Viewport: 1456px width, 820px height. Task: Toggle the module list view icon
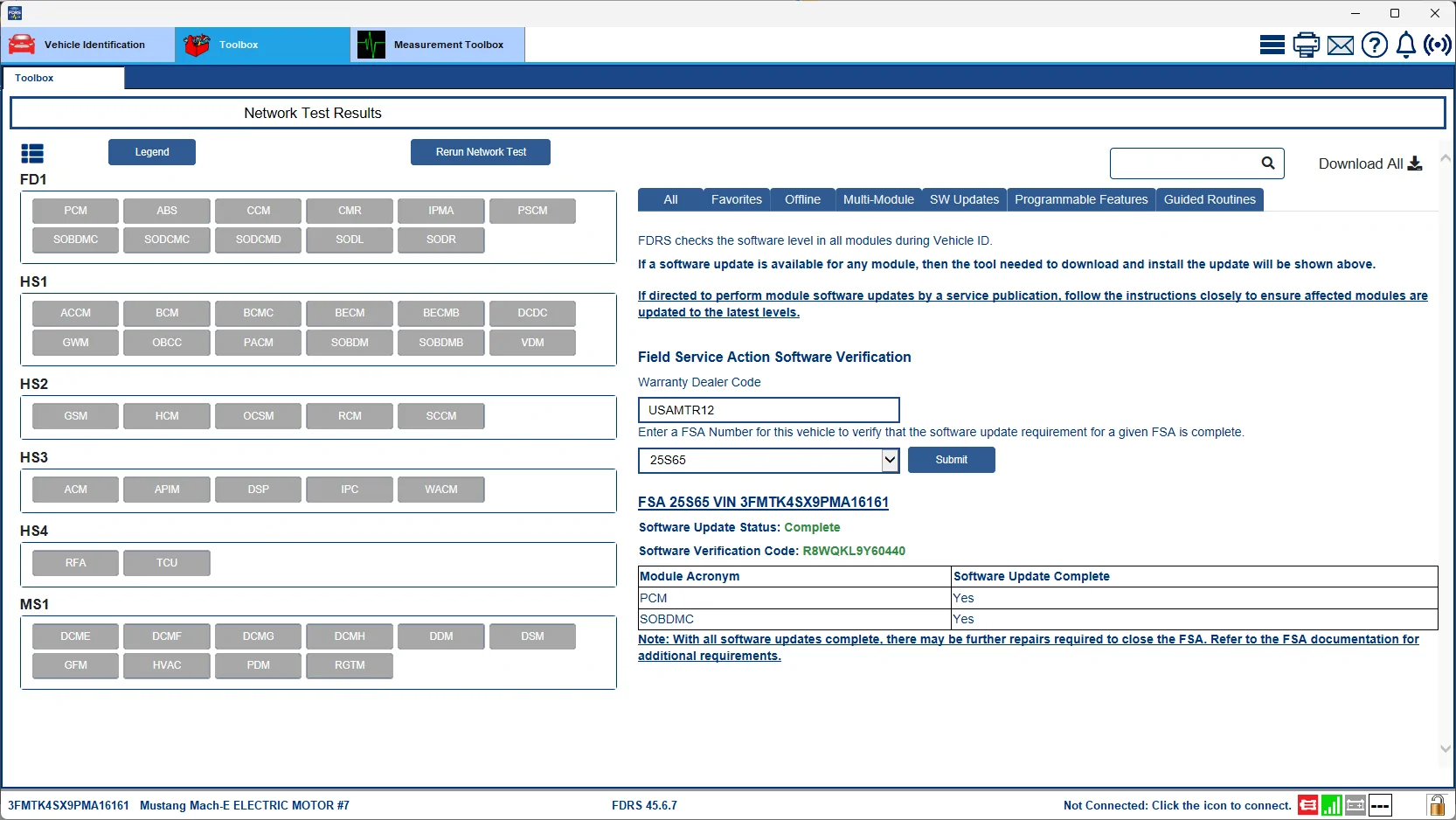coord(32,154)
